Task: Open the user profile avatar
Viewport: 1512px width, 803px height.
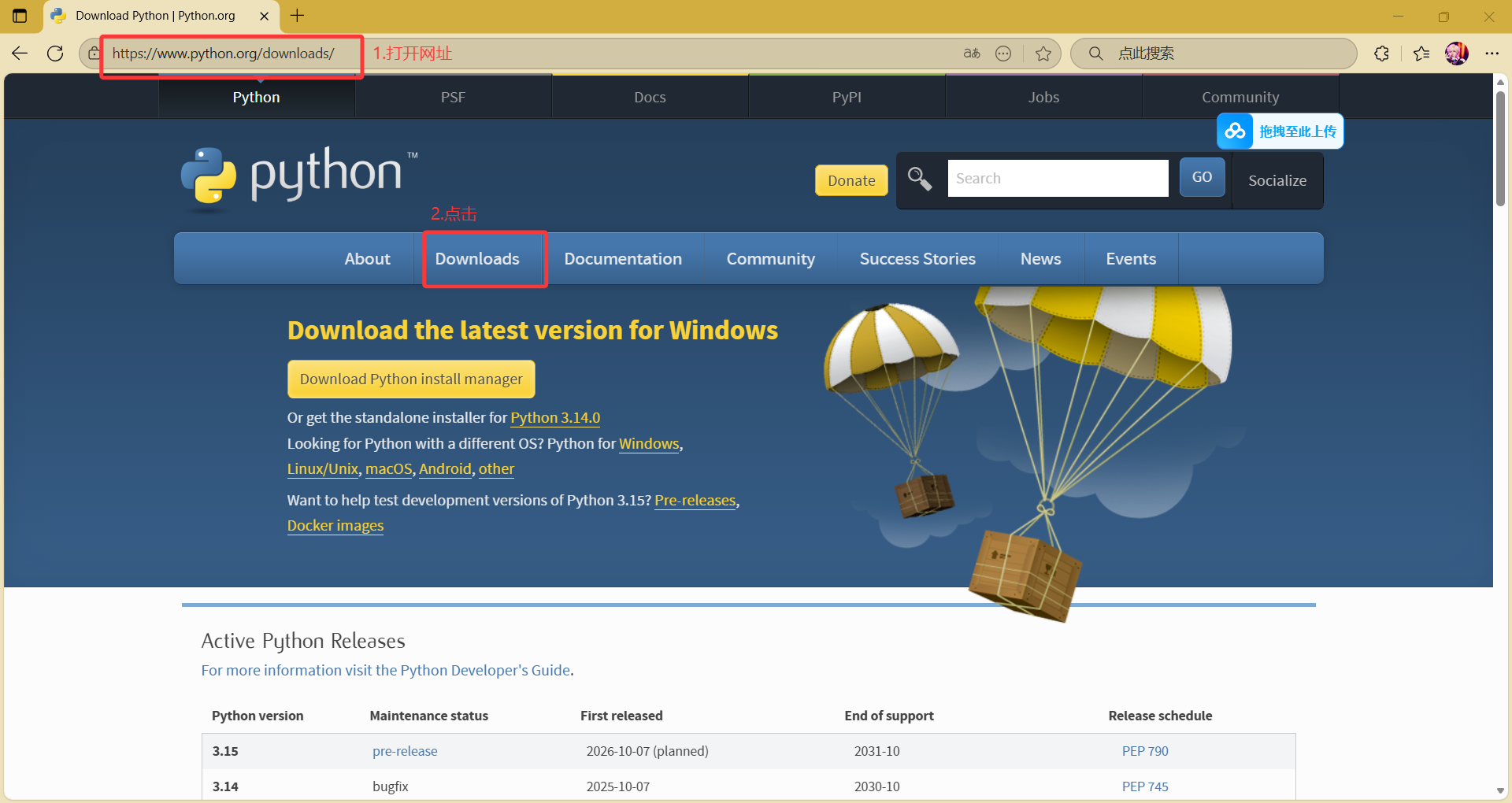Action: tap(1457, 54)
